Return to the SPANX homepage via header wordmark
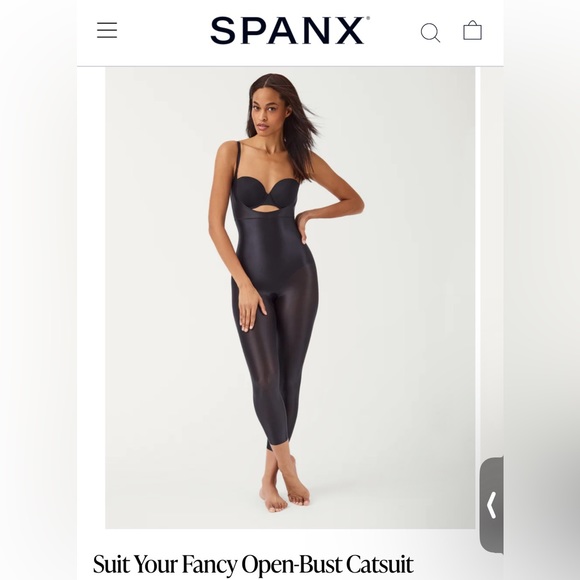Viewport: 580px width, 580px height. (x=290, y=30)
